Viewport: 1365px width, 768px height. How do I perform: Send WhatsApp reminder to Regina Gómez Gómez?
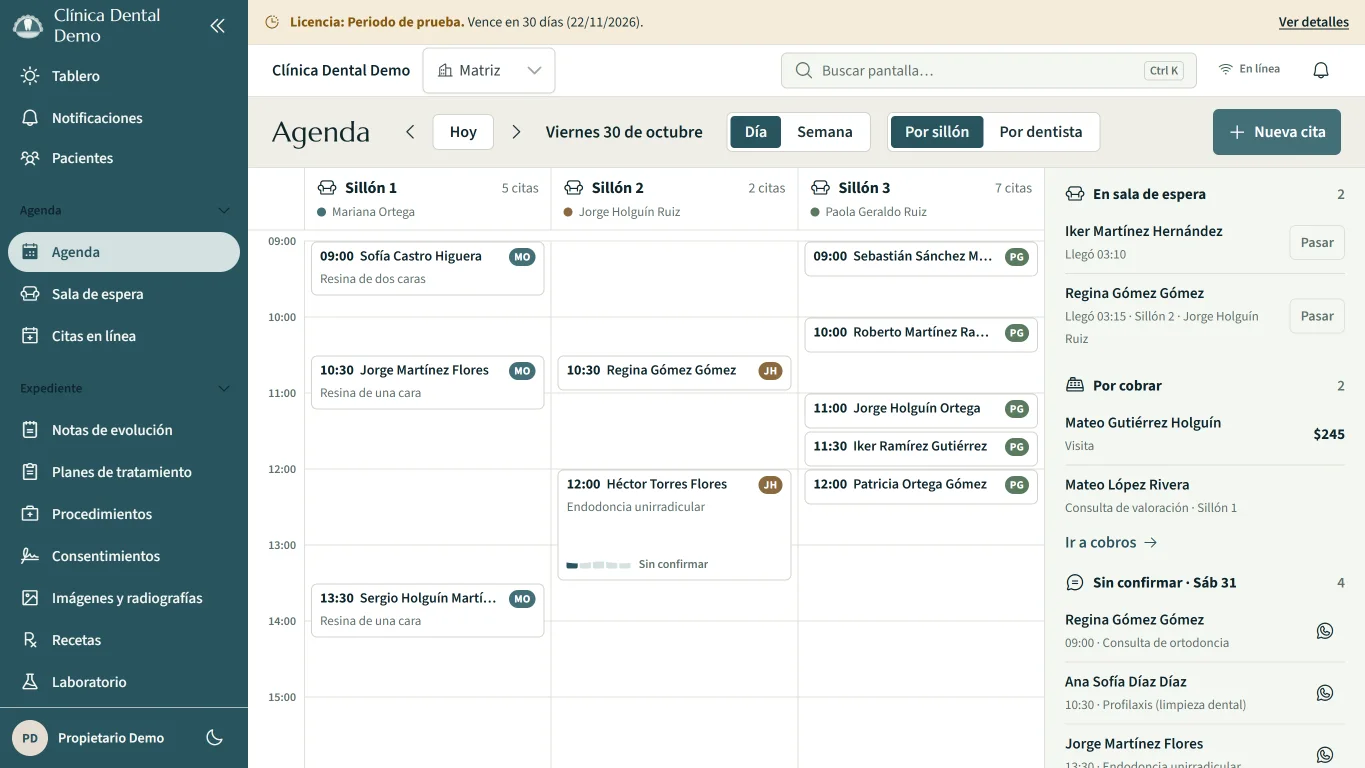pos(1325,631)
